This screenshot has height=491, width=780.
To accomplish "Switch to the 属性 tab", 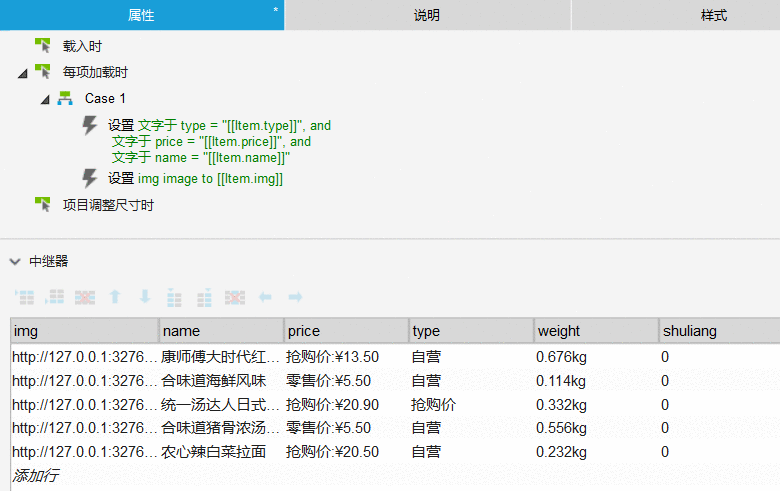I will (x=142, y=15).
